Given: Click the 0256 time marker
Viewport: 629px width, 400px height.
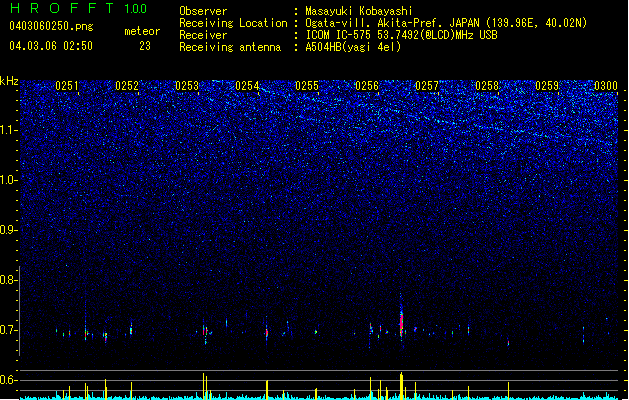Looking at the screenshot, I should tap(367, 86).
